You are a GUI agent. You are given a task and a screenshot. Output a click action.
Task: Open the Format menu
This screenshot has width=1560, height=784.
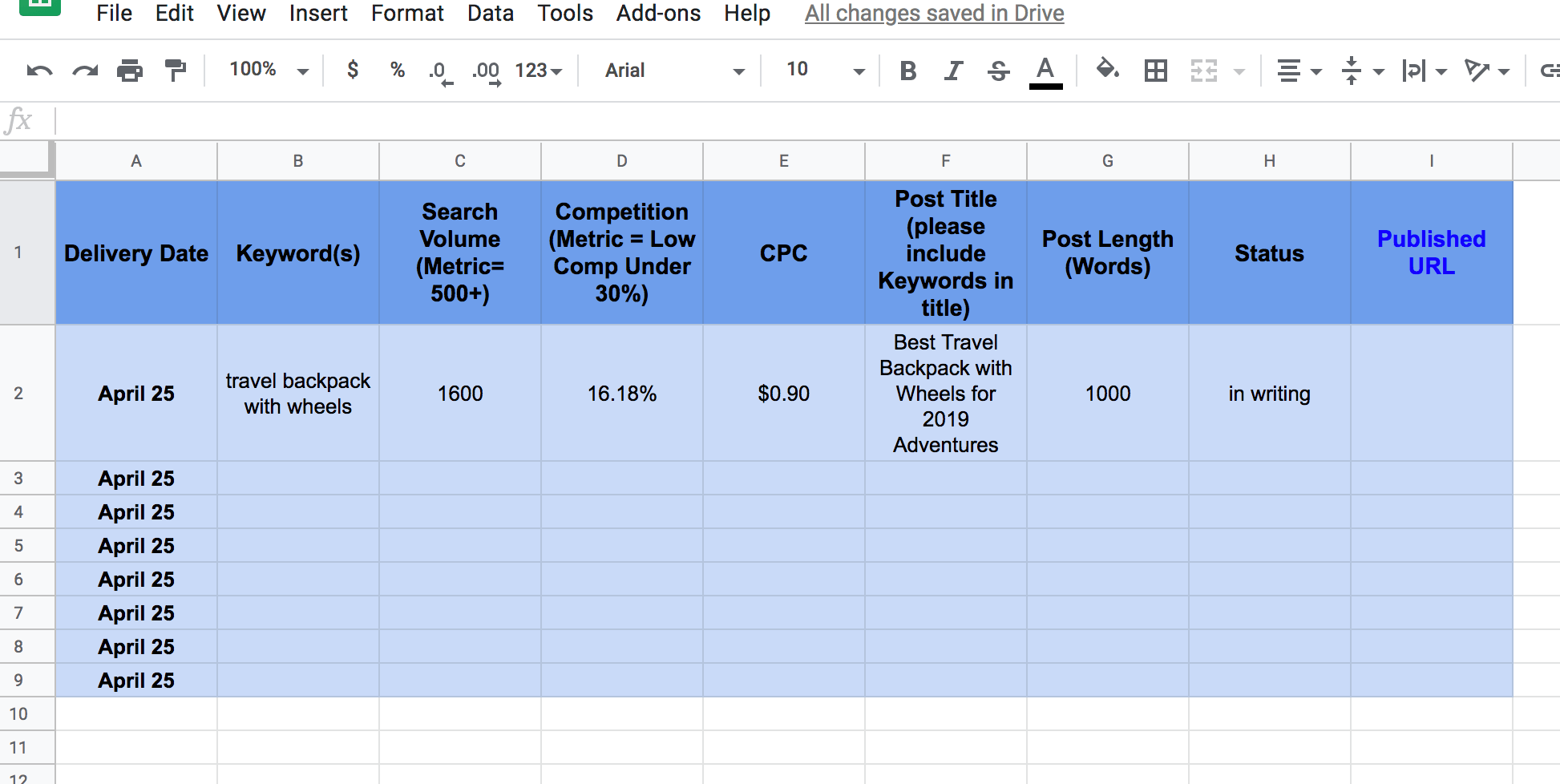pos(407,14)
